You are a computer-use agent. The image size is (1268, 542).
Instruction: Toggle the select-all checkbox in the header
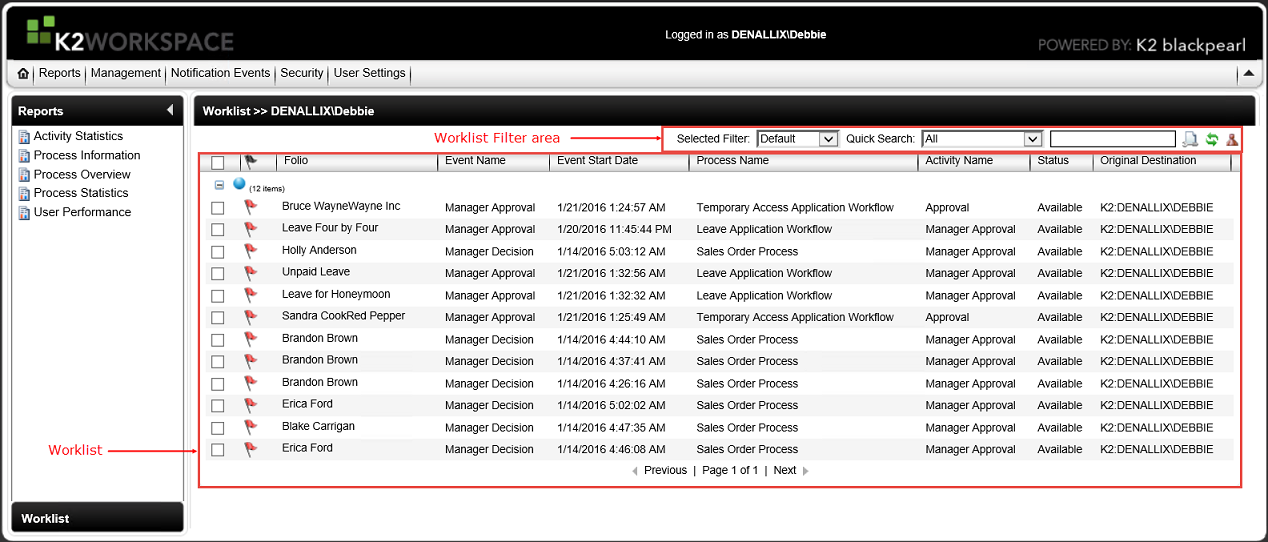point(218,162)
